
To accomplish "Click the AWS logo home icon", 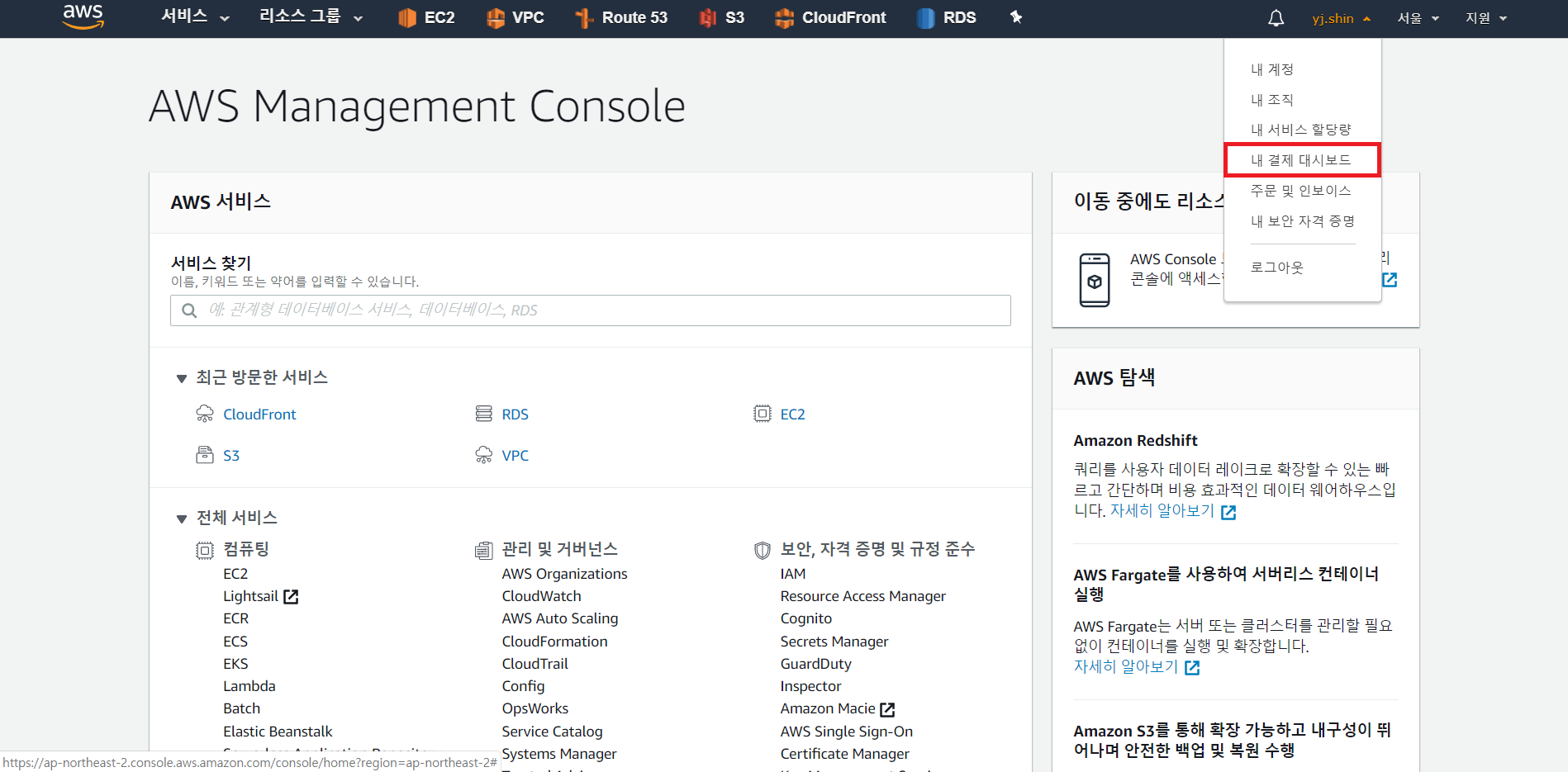I will pos(83,17).
